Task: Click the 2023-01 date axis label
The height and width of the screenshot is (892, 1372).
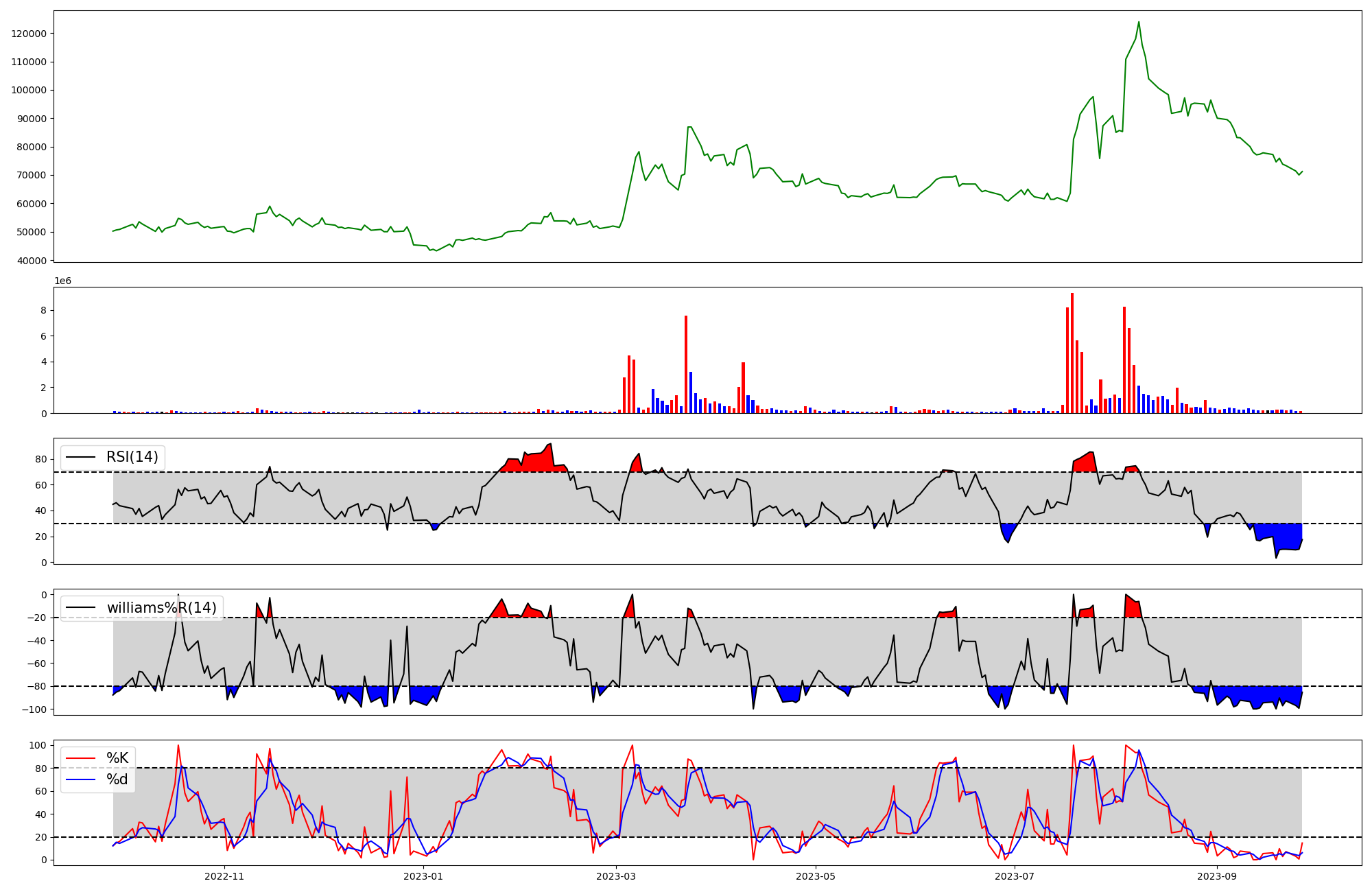Action: [x=423, y=876]
